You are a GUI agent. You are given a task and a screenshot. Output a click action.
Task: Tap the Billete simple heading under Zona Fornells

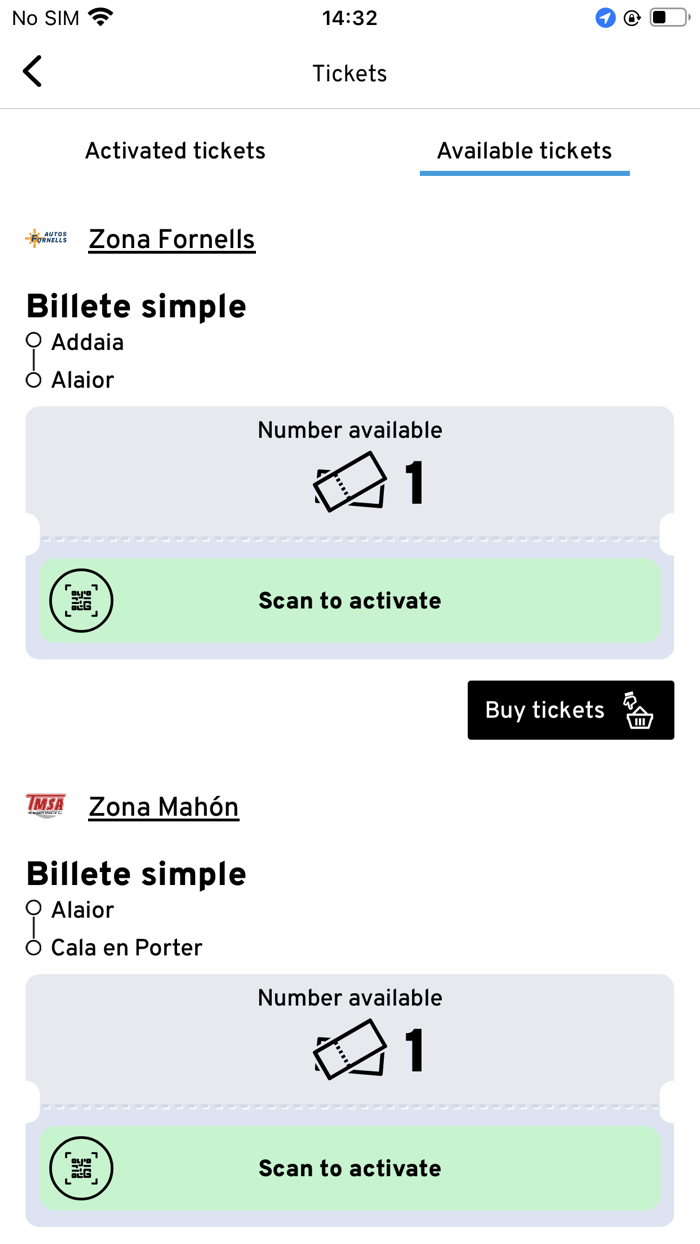[x=136, y=306]
